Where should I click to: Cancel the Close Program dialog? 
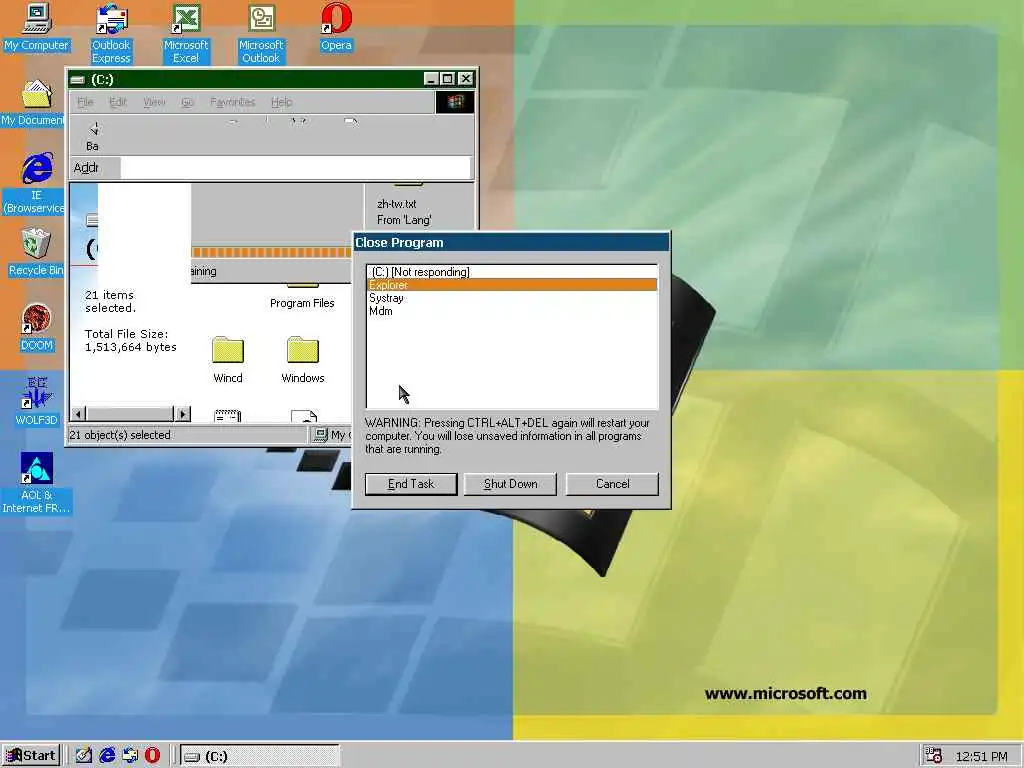click(612, 484)
